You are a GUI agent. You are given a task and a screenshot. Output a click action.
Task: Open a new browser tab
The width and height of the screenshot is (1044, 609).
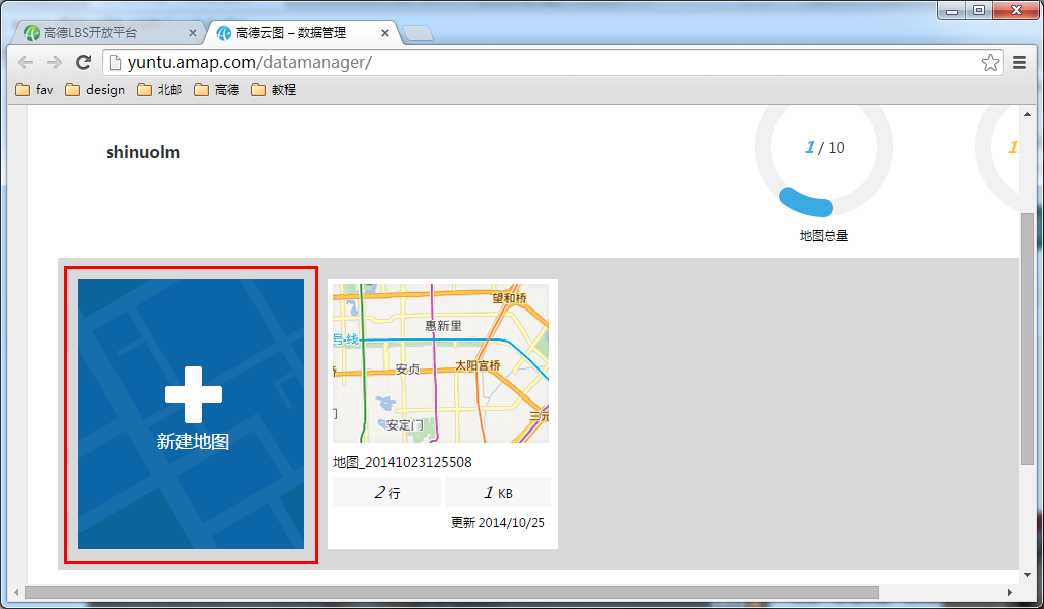click(418, 33)
